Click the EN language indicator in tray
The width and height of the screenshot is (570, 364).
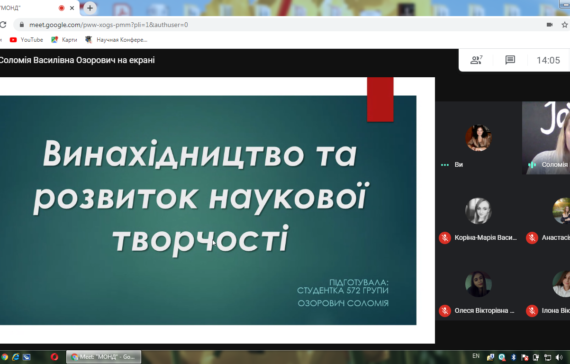(x=476, y=356)
